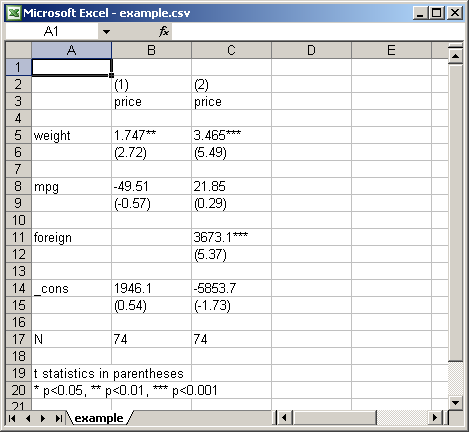469x432 pixels.
Task: Go to last sheet tab navigation arrow
Action: tap(59, 418)
